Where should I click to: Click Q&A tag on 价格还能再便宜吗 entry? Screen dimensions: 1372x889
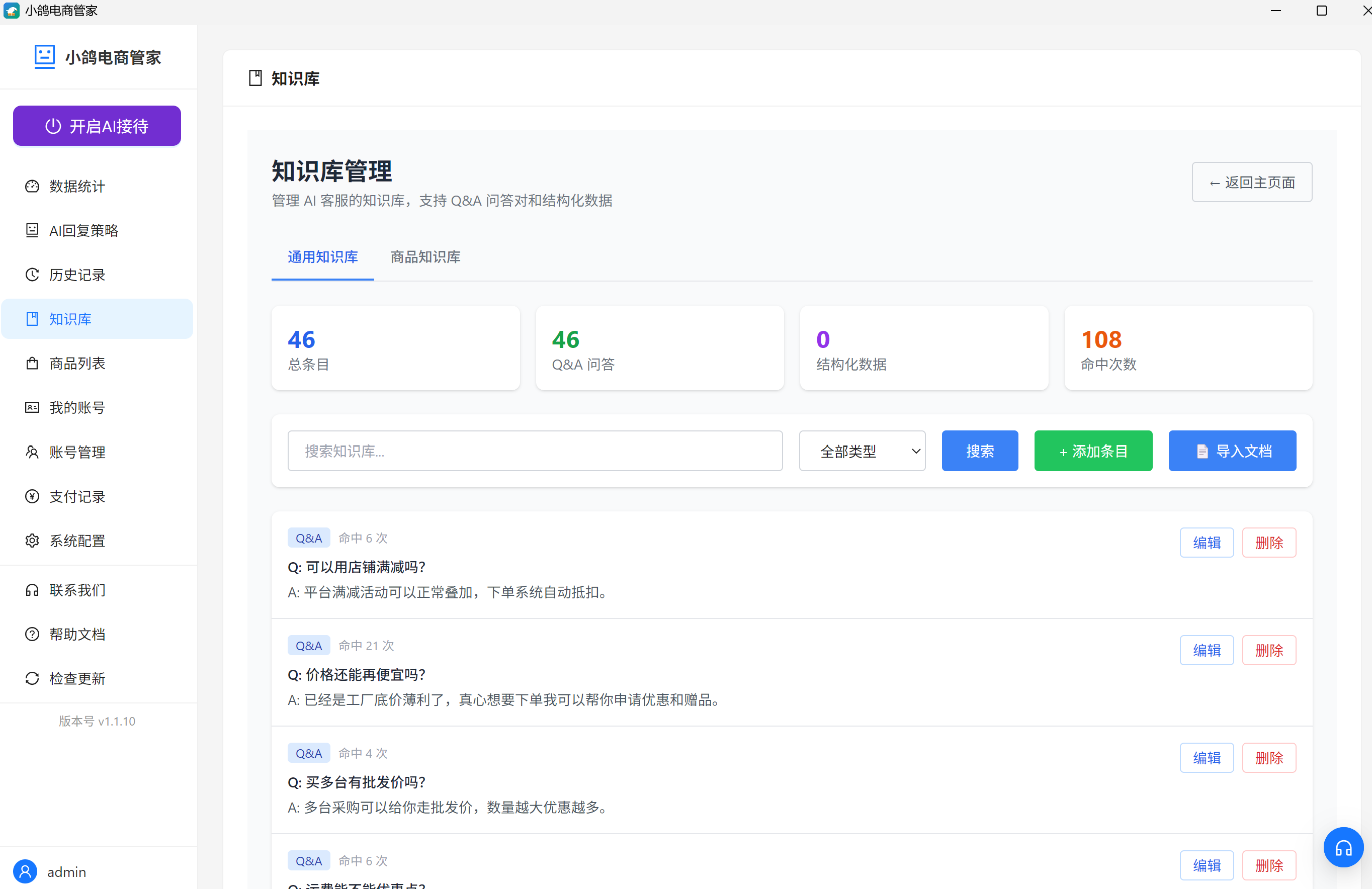pyautogui.click(x=309, y=646)
